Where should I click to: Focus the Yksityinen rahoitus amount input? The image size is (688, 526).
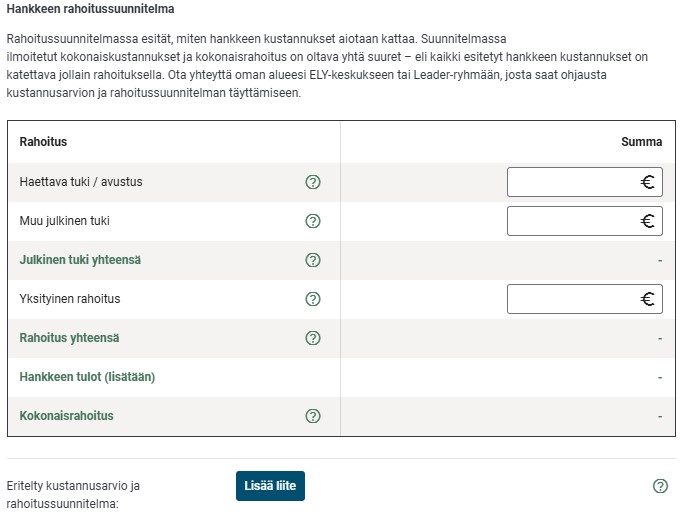pos(572,299)
